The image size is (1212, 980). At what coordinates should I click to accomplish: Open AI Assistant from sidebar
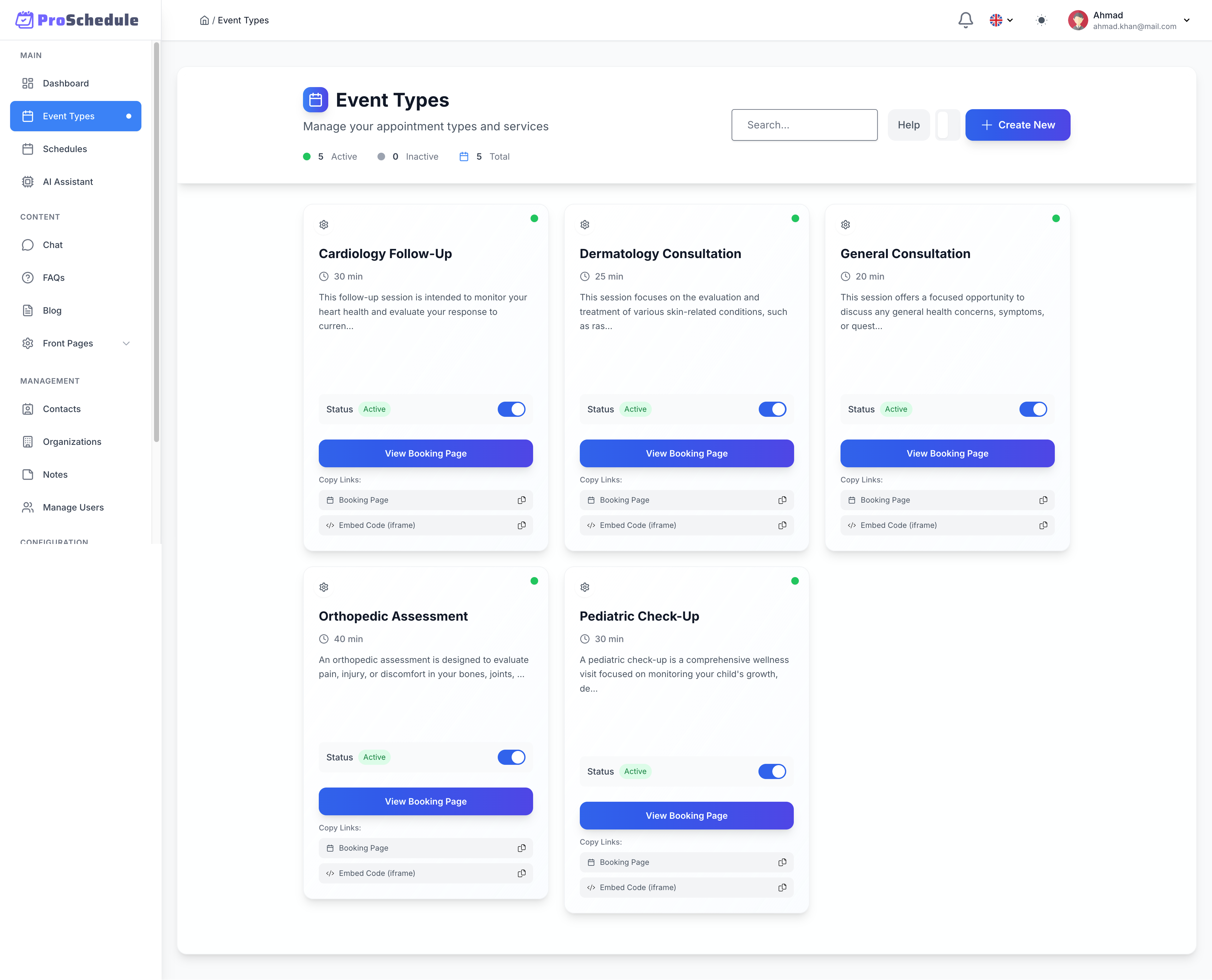[68, 182]
